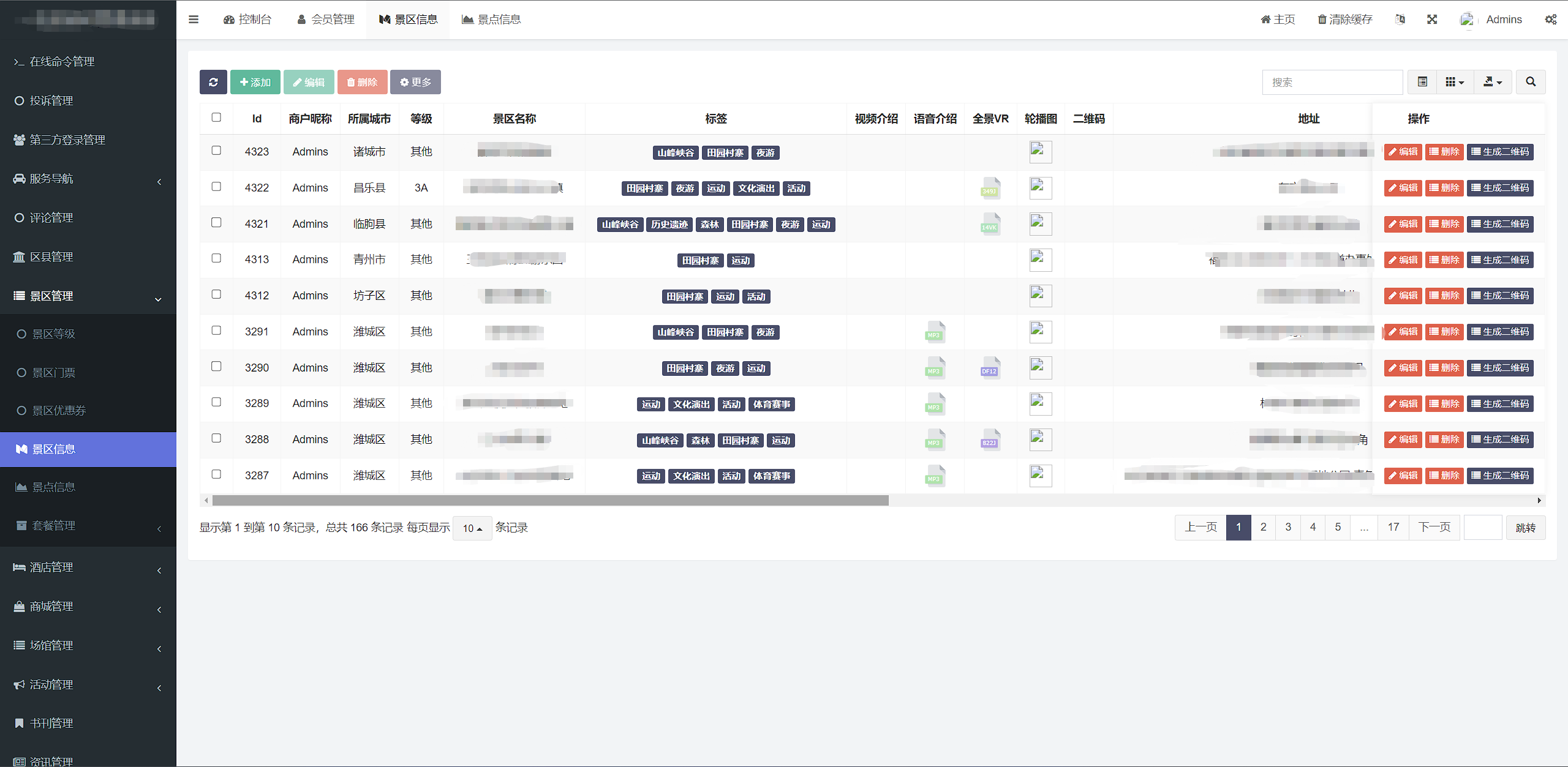Click 主页 link in the top bar

click(x=1278, y=20)
